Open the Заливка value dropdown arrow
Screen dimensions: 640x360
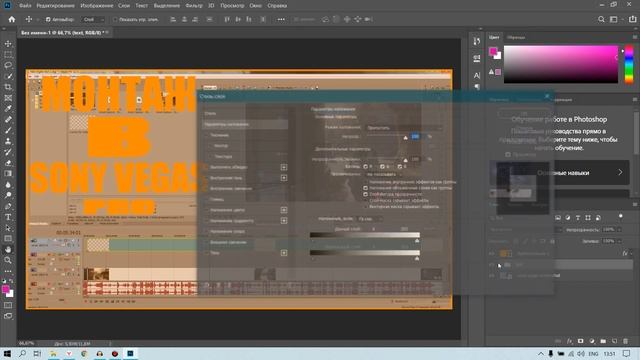click(620, 241)
